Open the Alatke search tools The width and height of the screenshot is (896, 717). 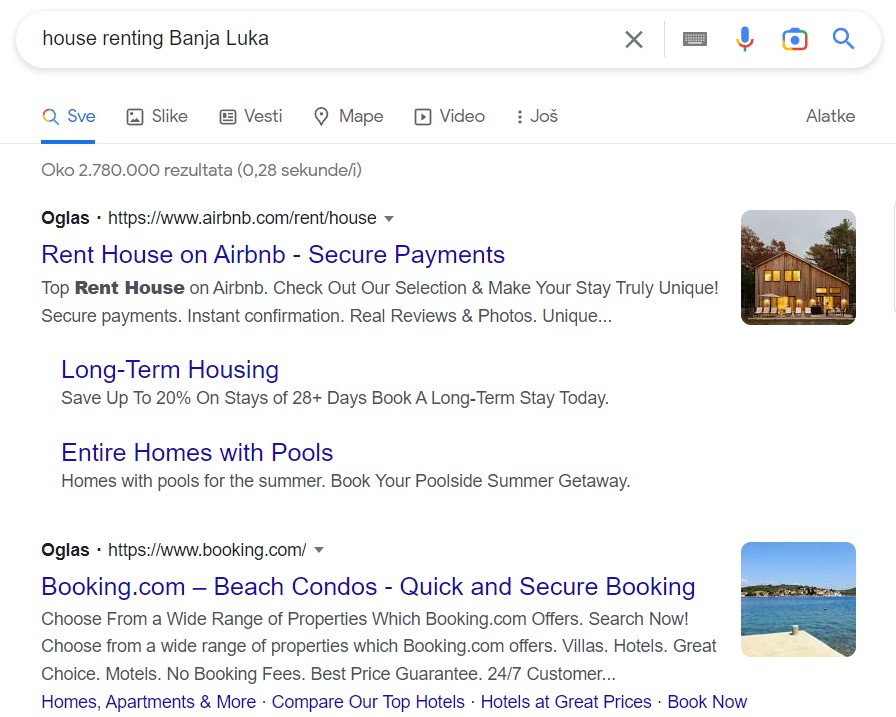830,116
